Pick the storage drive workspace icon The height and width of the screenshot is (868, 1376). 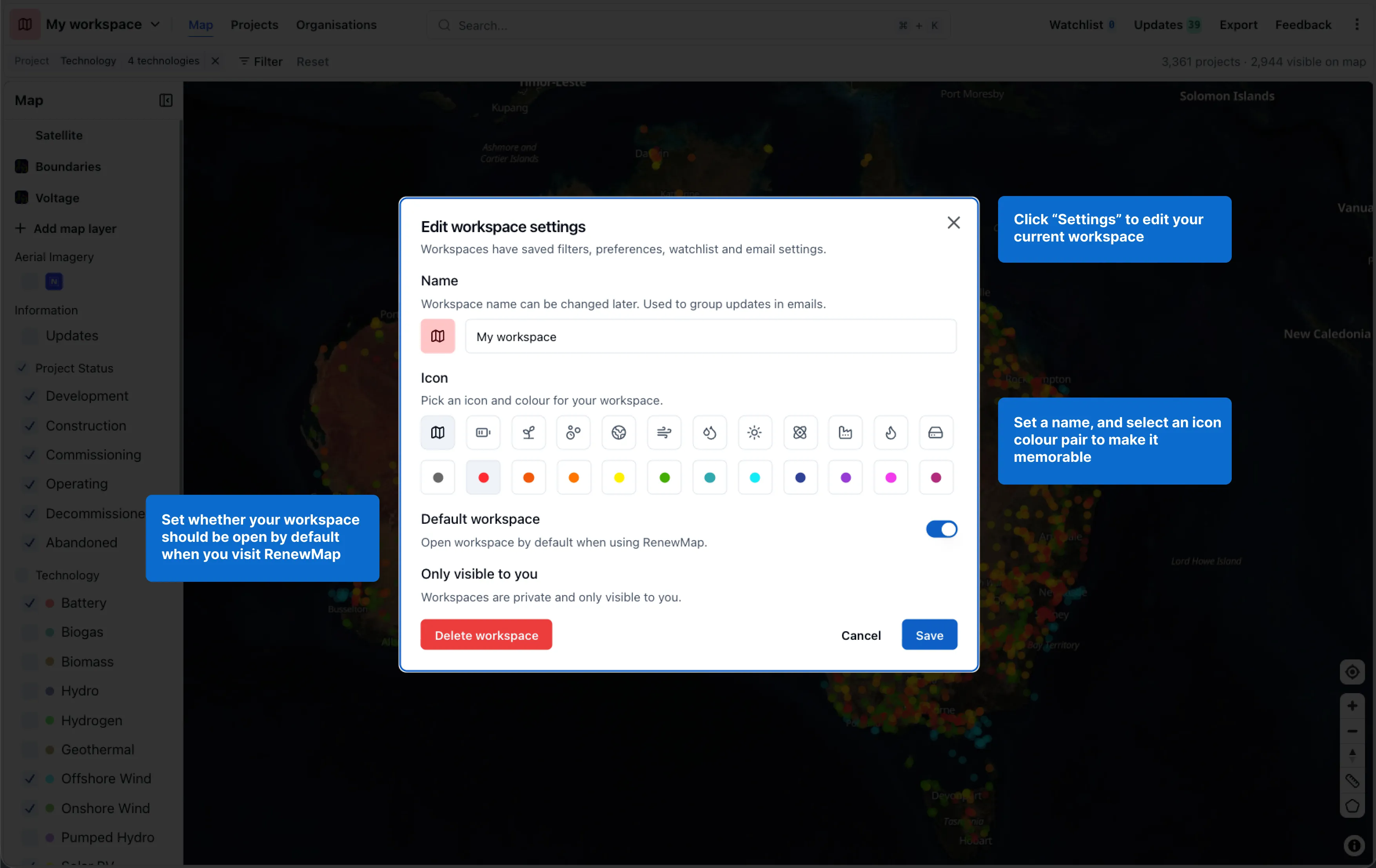pyautogui.click(x=936, y=432)
